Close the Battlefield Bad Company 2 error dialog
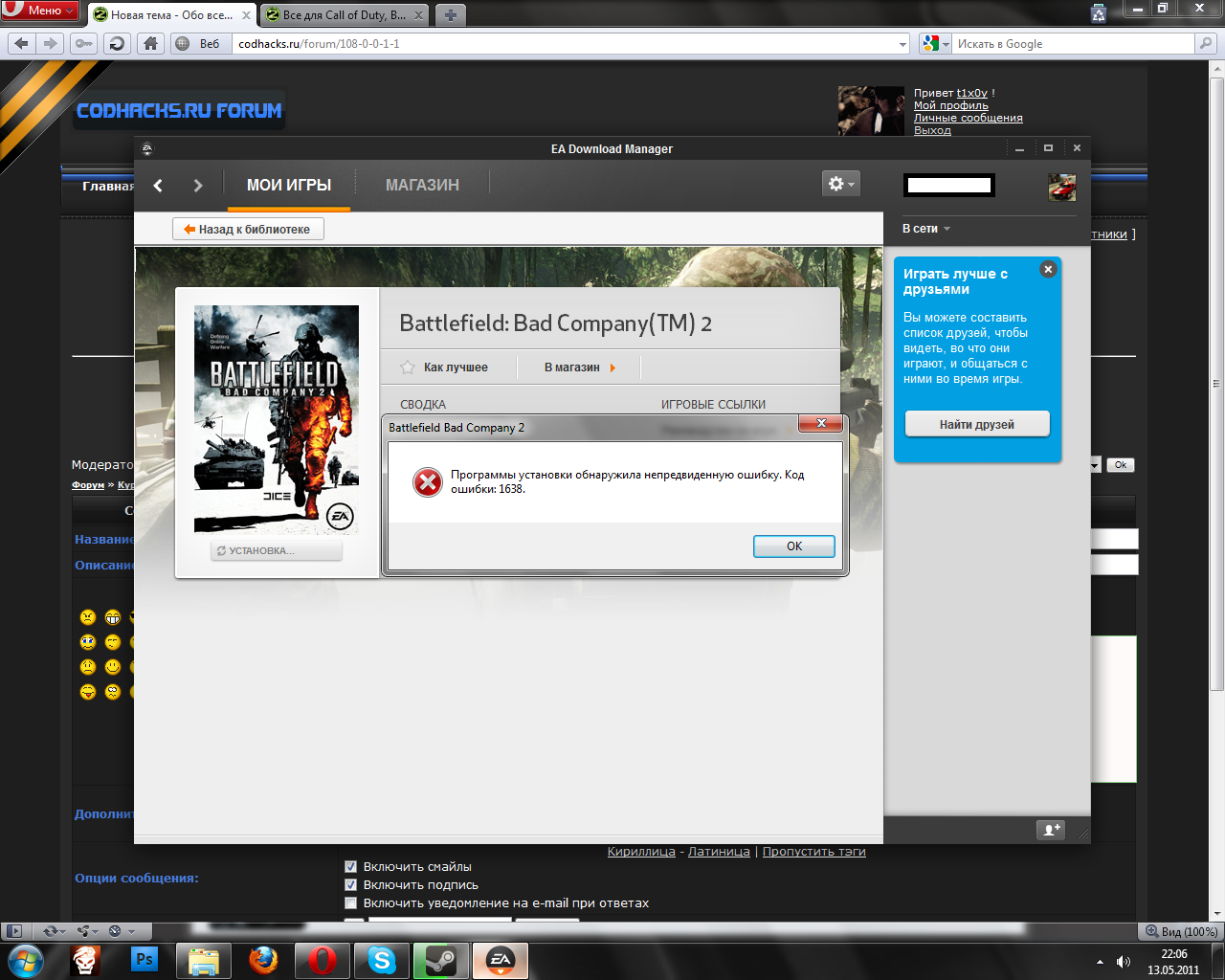1225x980 pixels. tap(820, 423)
